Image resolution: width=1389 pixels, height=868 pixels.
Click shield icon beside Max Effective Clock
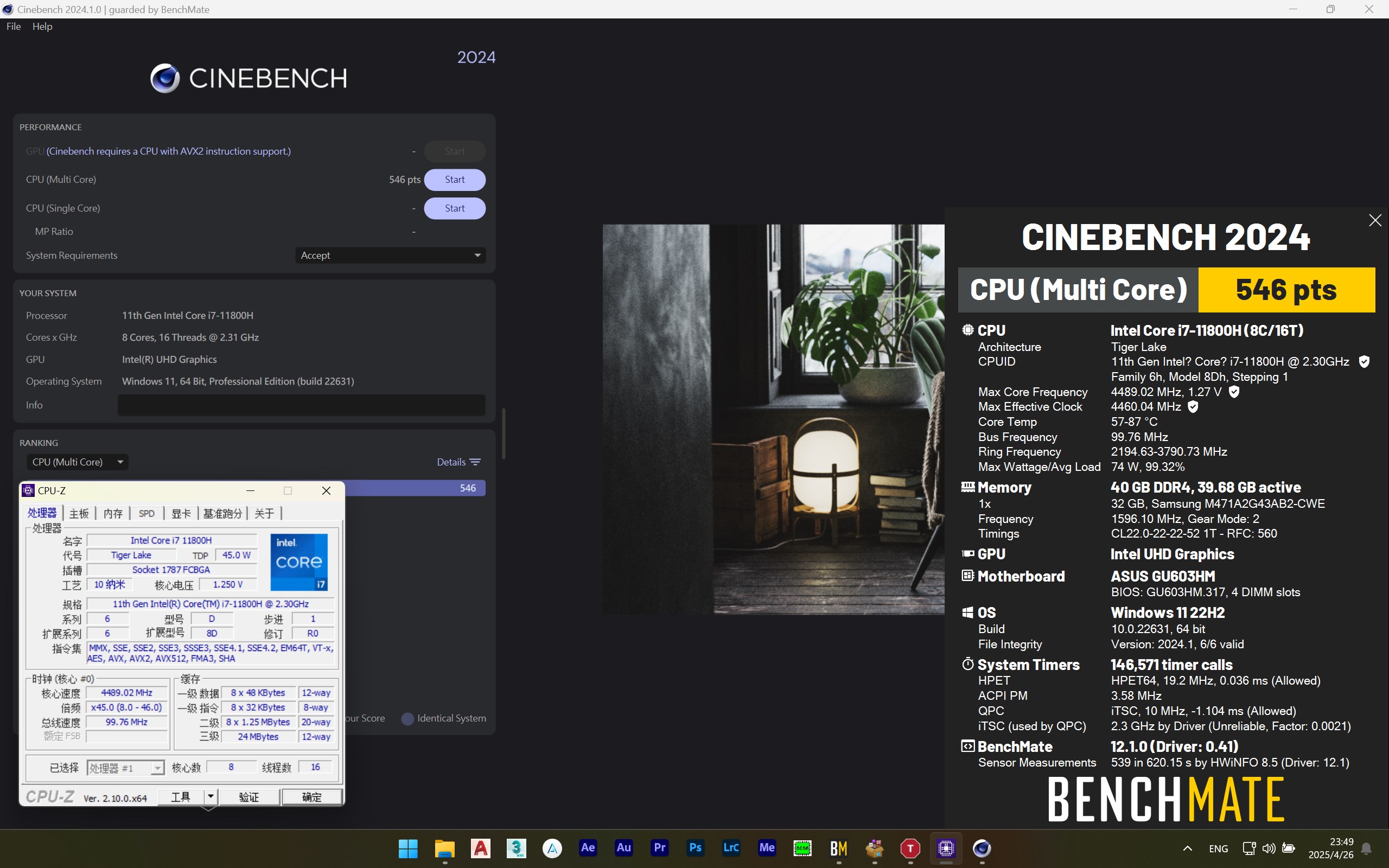point(1193,406)
